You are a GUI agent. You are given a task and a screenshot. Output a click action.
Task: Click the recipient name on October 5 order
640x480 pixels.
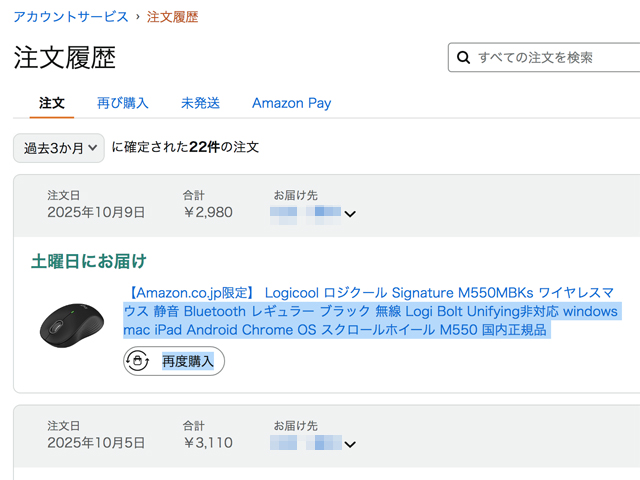(x=306, y=443)
